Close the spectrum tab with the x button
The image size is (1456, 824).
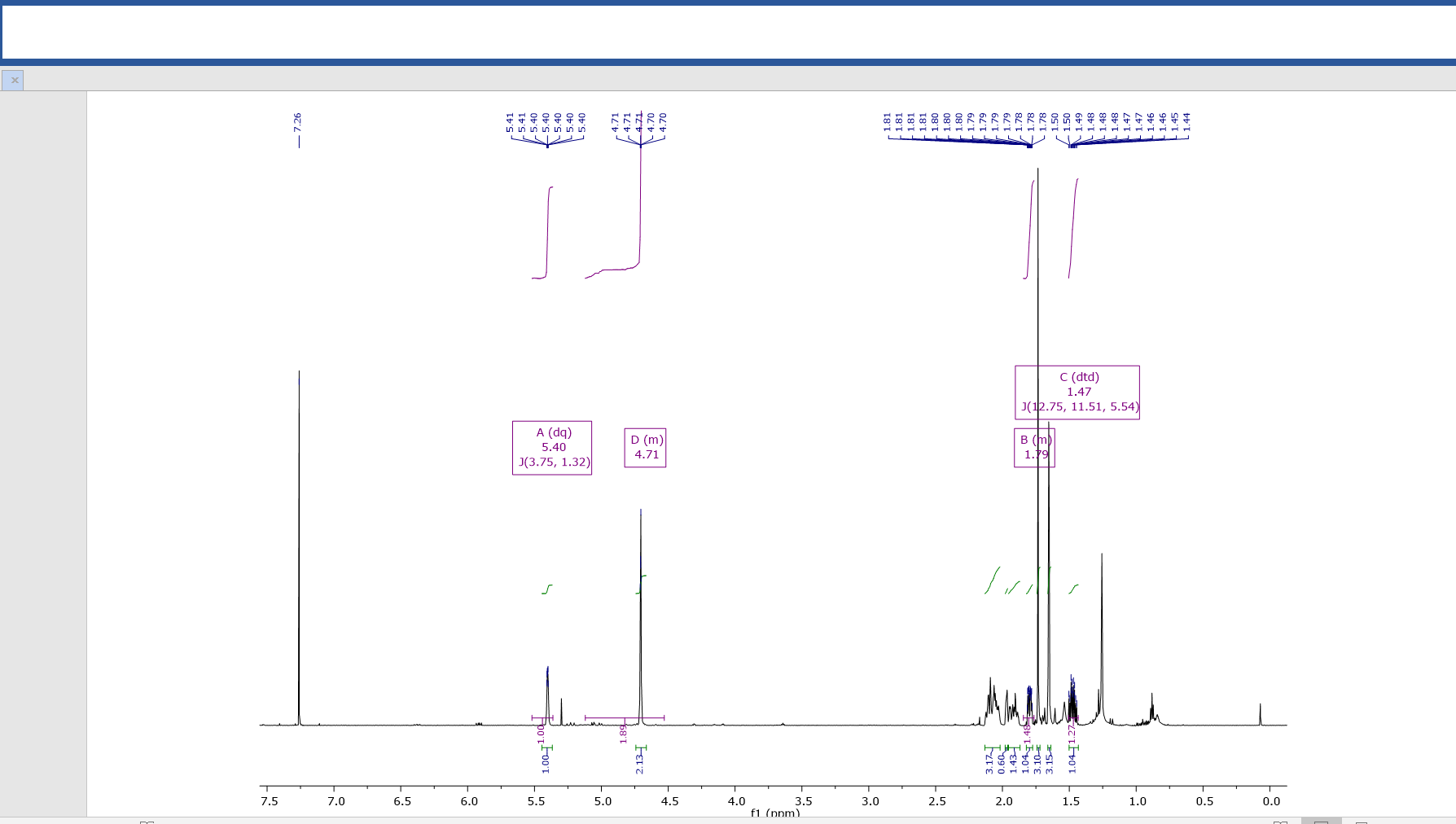pyautogui.click(x=14, y=80)
